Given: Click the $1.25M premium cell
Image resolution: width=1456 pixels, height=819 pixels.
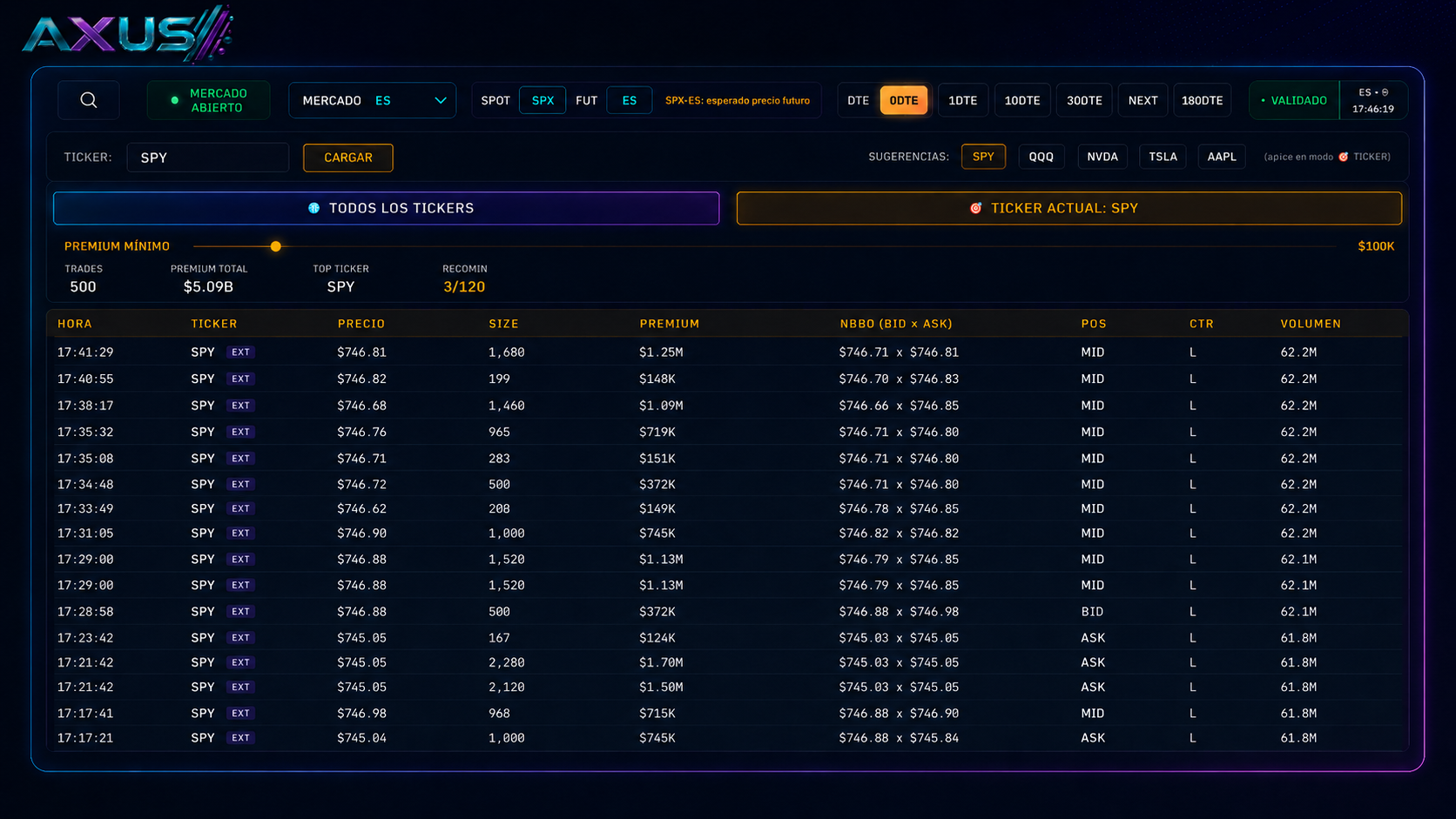Looking at the screenshot, I should [x=661, y=352].
